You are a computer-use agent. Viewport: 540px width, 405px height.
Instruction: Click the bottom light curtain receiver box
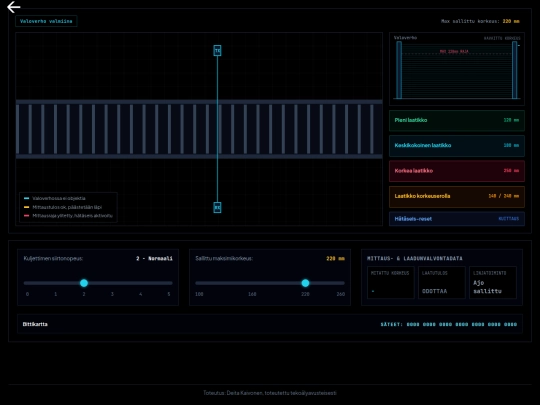[x=217, y=207]
